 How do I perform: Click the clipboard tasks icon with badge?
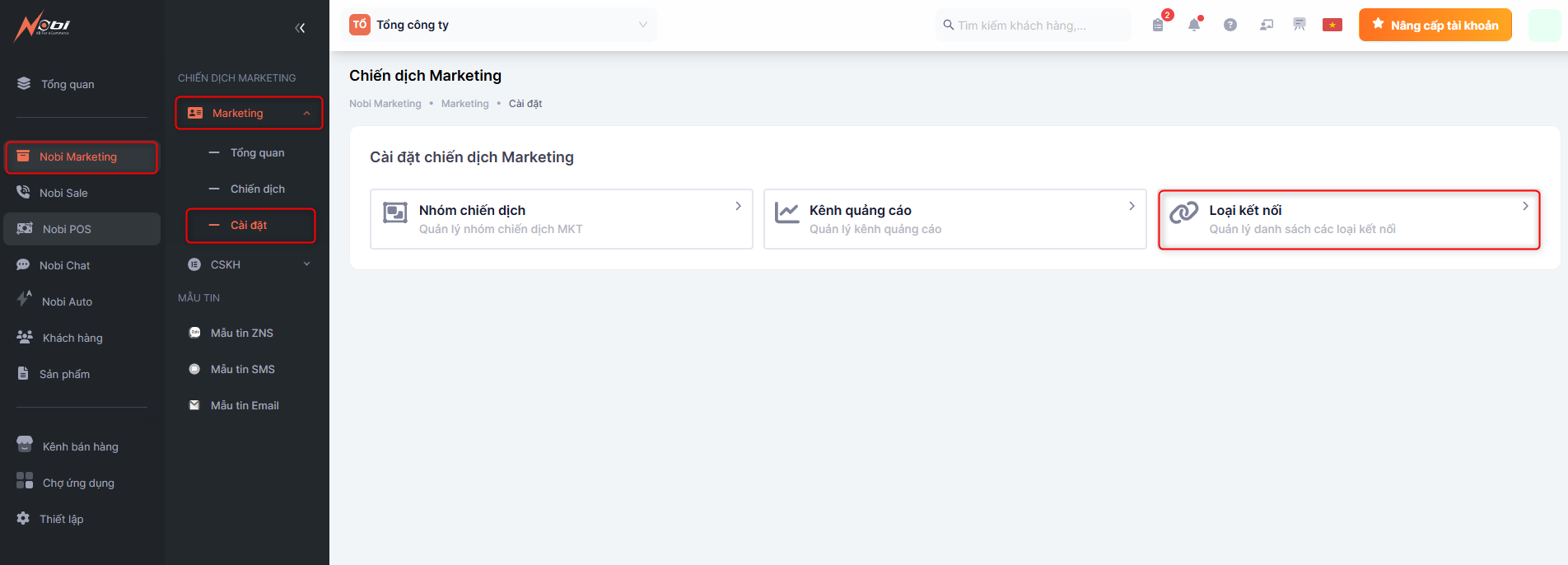click(1158, 25)
